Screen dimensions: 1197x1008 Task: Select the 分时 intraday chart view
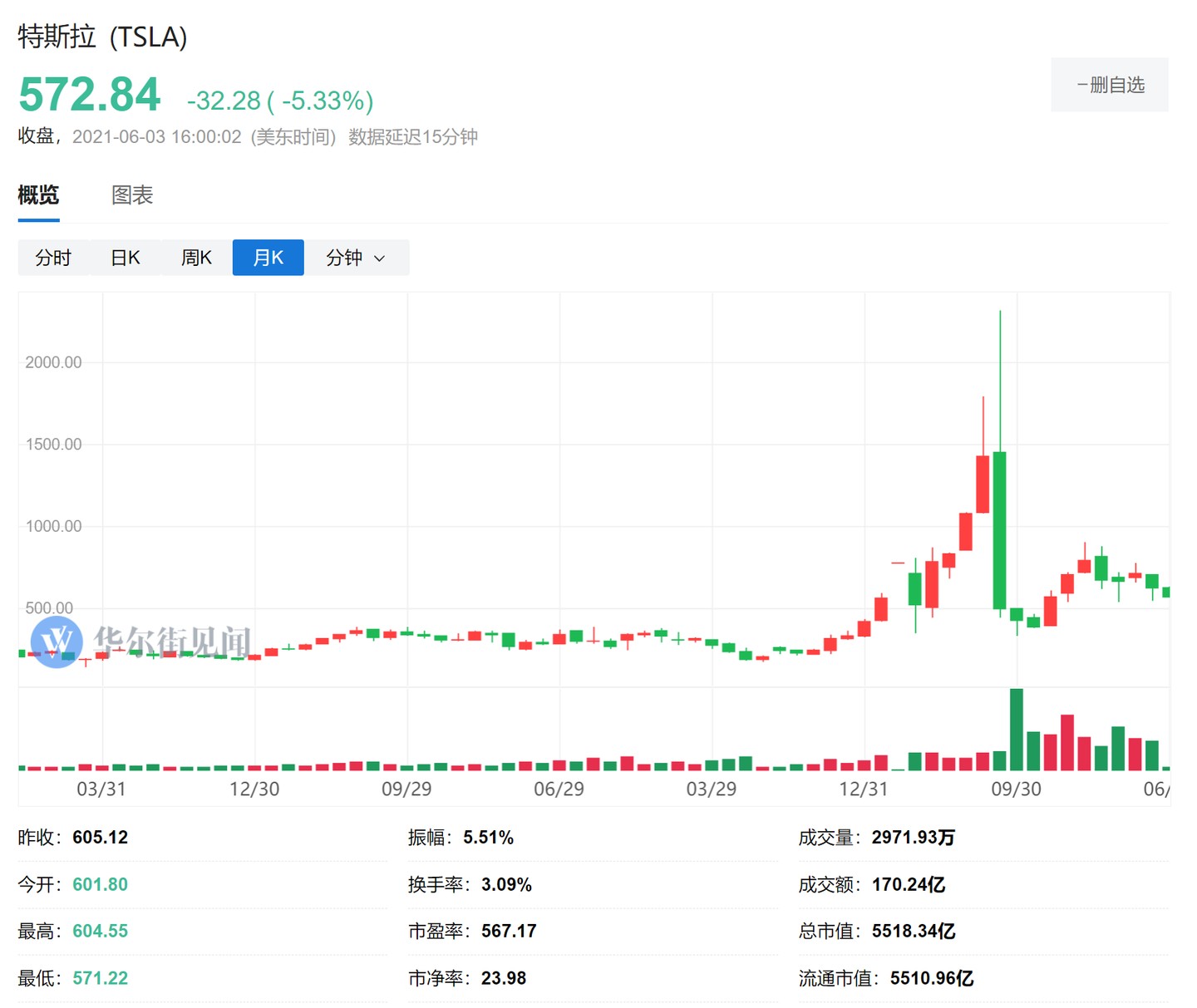(53, 258)
